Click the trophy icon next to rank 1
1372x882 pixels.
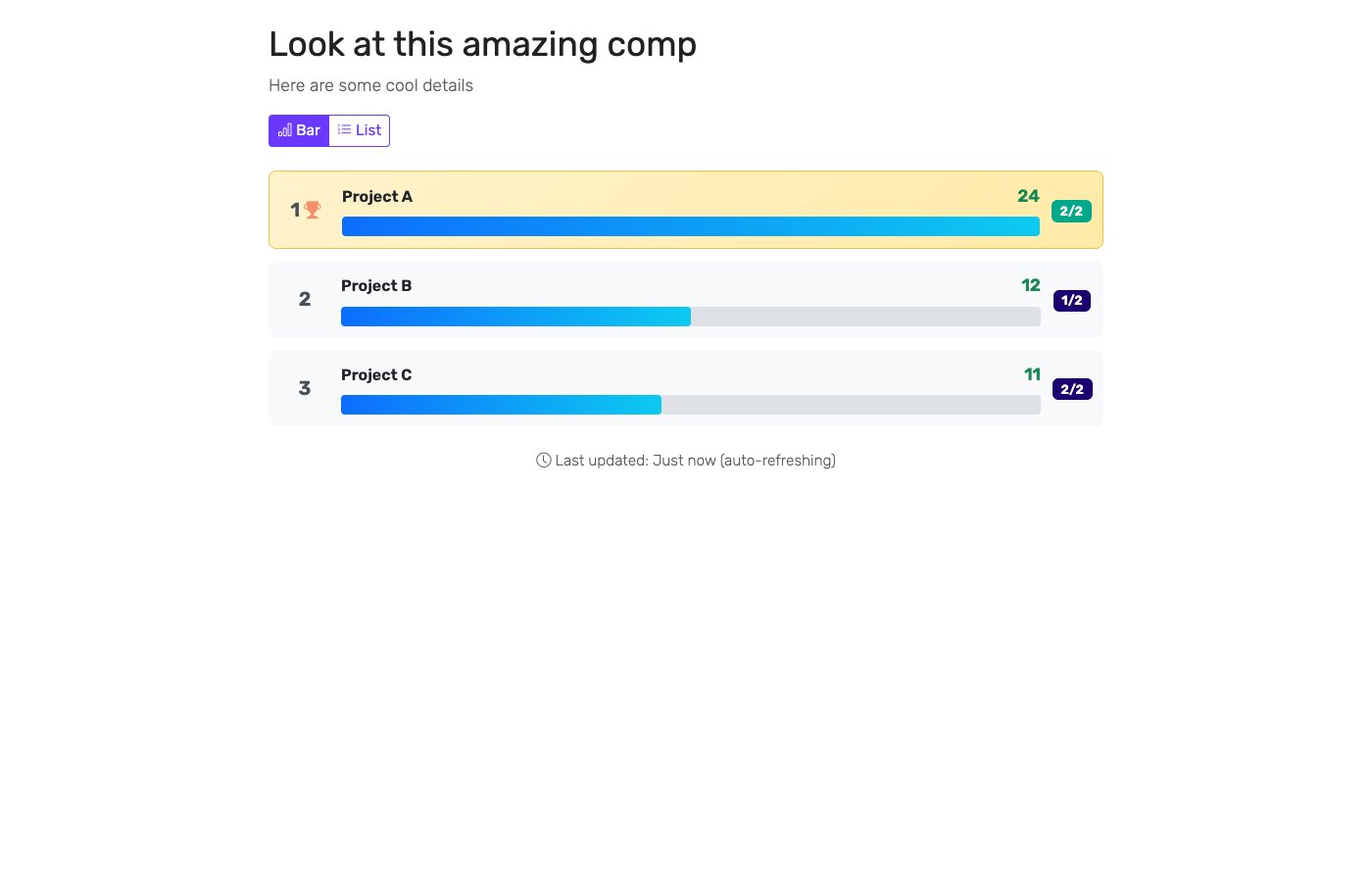click(311, 210)
